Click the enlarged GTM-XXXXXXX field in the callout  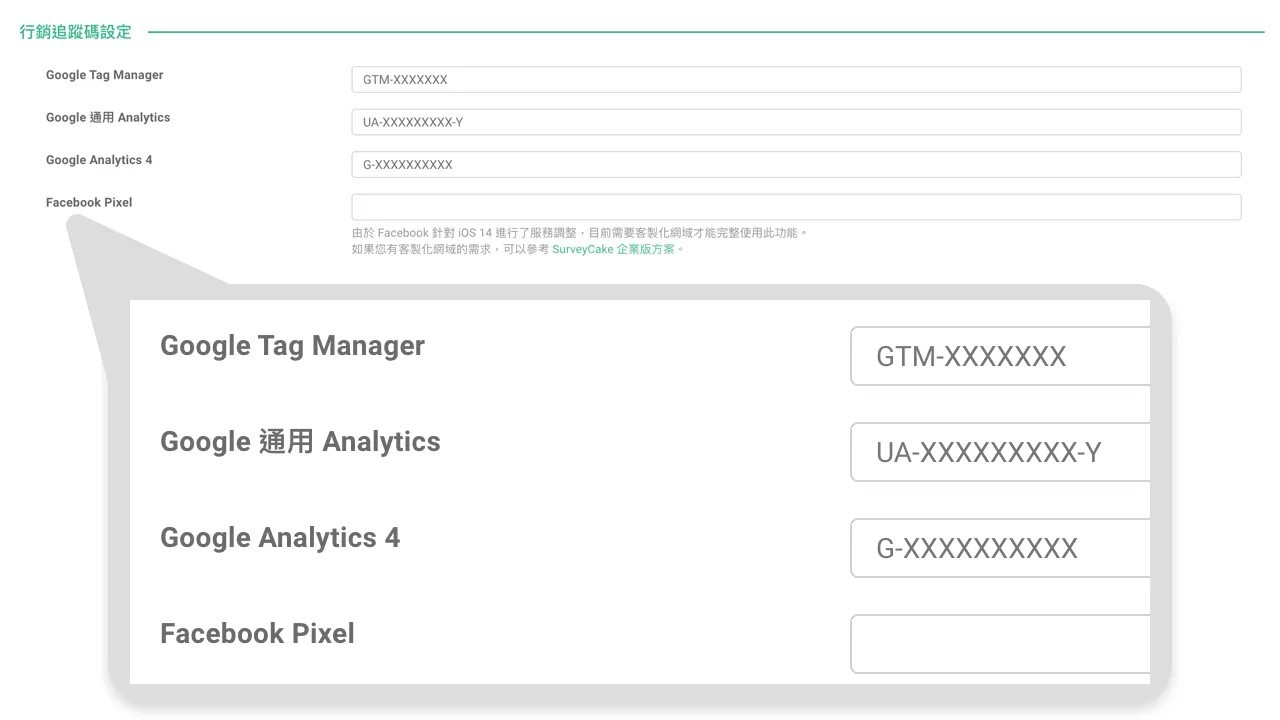coord(1000,356)
